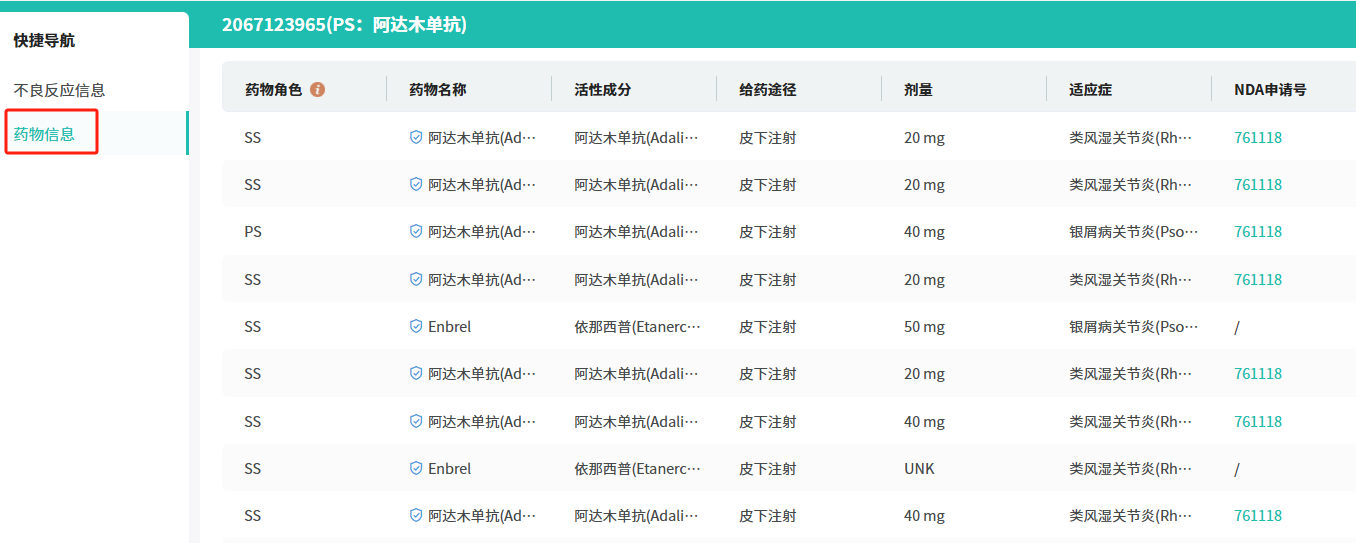Click the shield icon in the second table row
The image size is (1356, 543).
pyautogui.click(x=416, y=184)
